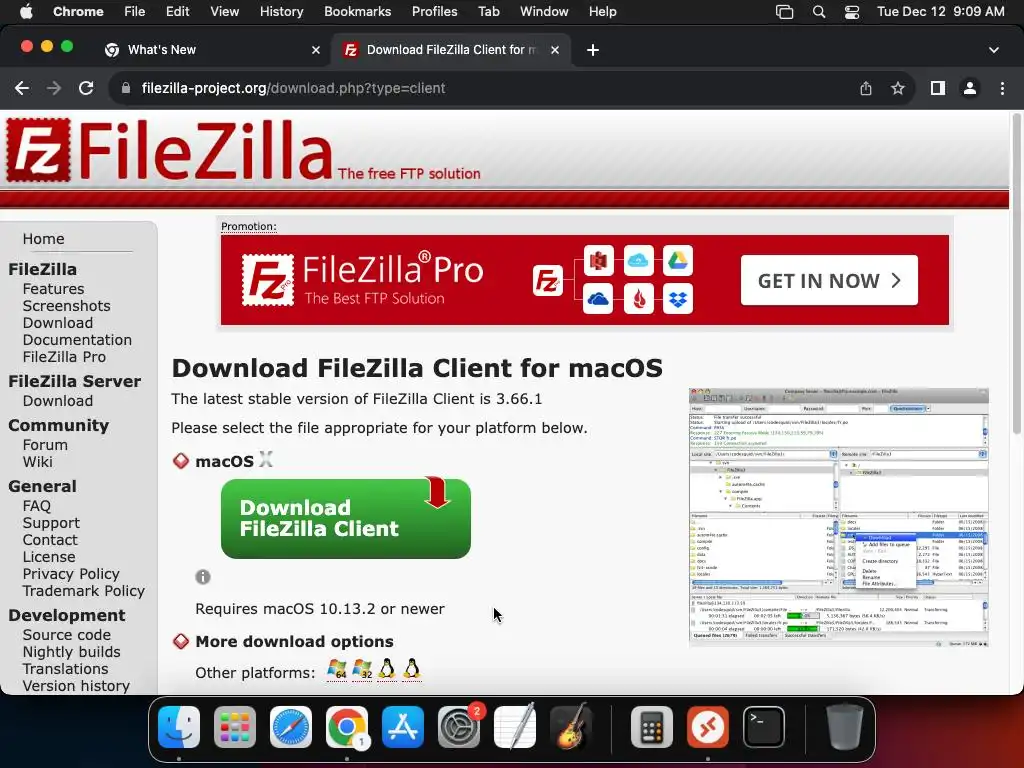This screenshot has width=1024, height=768.
Task: Click the Windows 32-bit platform icon
Action: [x=362, y=669]
